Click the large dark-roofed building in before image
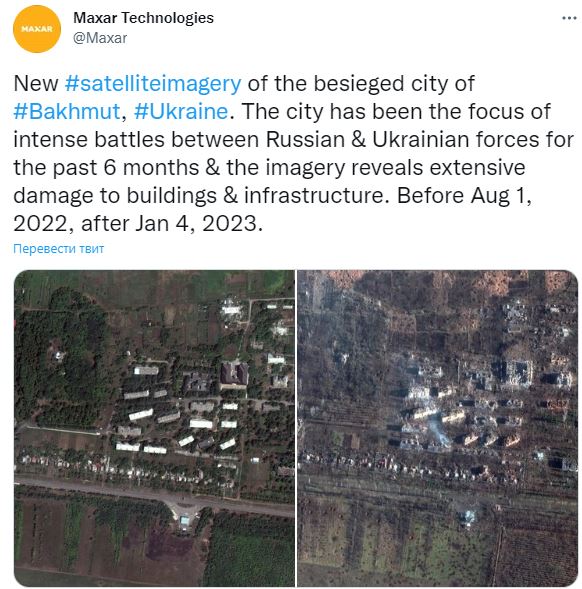 pyautogui.click(x=234, y=374)
